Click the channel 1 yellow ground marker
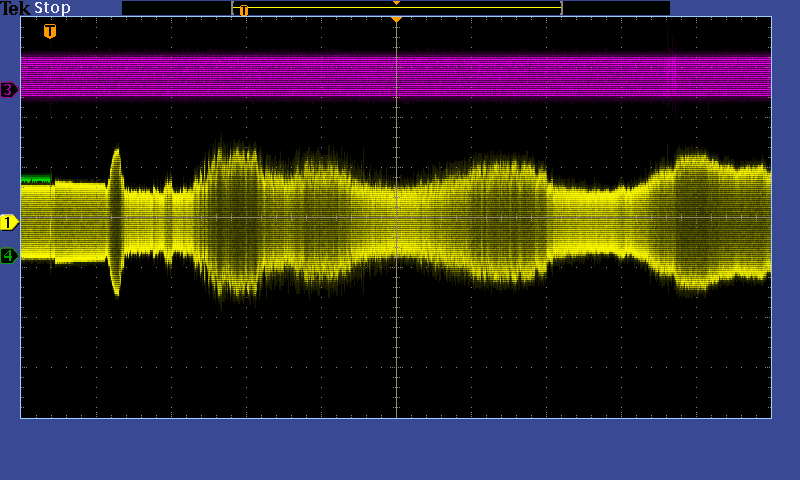This screenshot has width=800, height=480. (9, 222)
